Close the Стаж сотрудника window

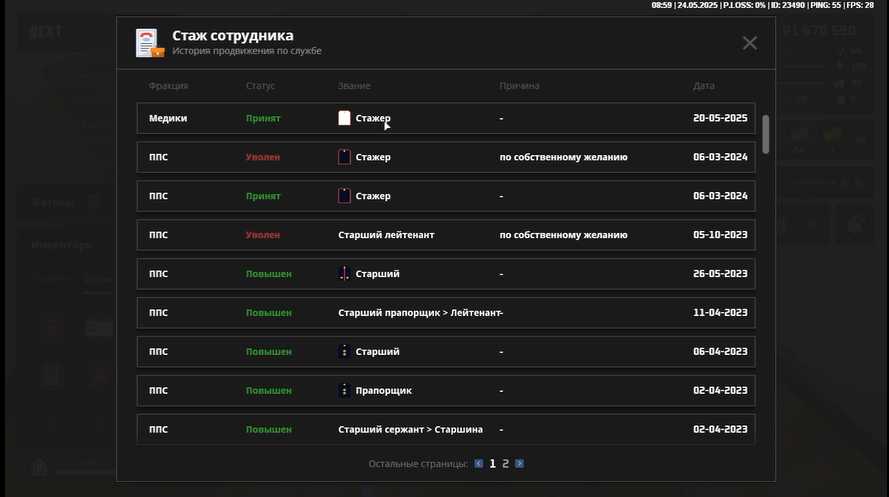[749, 43]
